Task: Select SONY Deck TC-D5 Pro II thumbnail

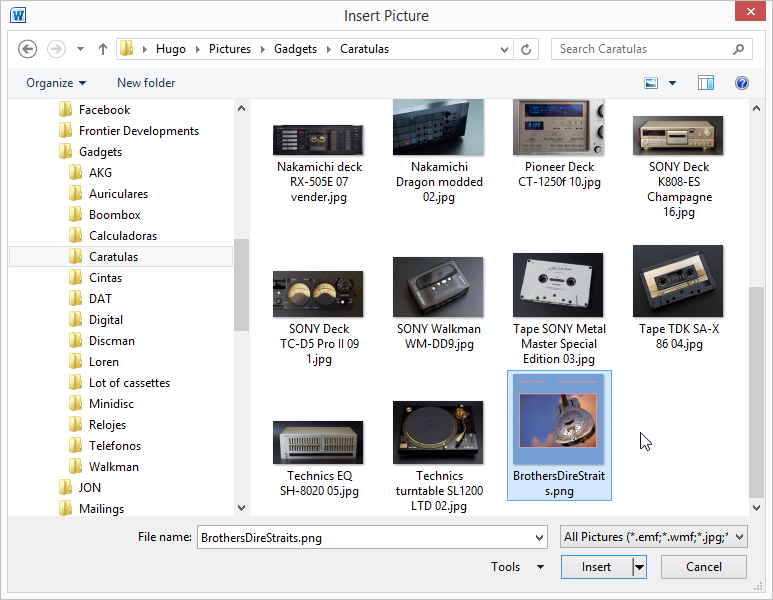Action: click(318, 294)
